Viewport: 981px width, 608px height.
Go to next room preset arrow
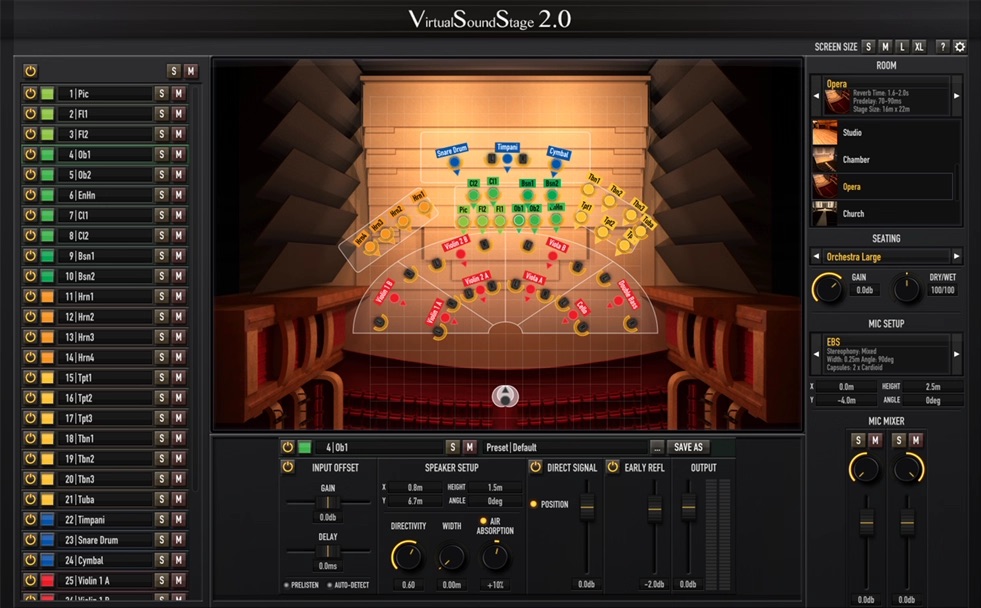tap(956, 96)
